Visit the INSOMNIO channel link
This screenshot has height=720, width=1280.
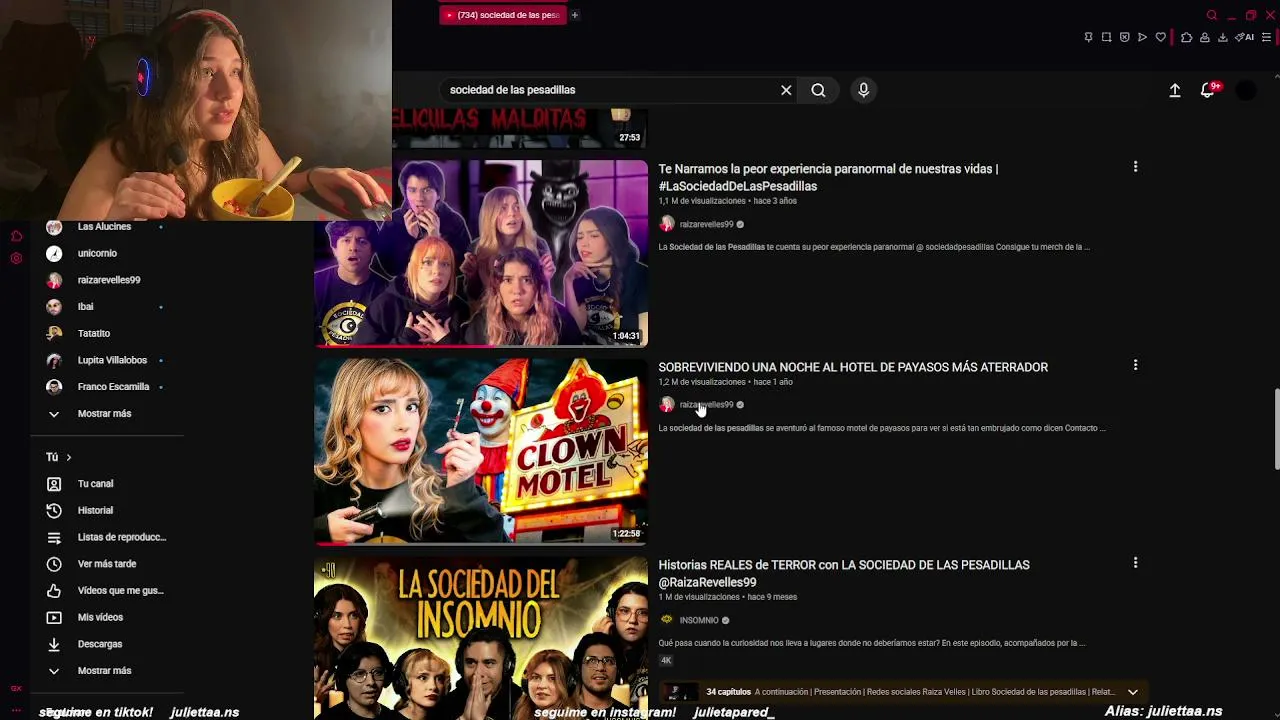coord(699,620)
